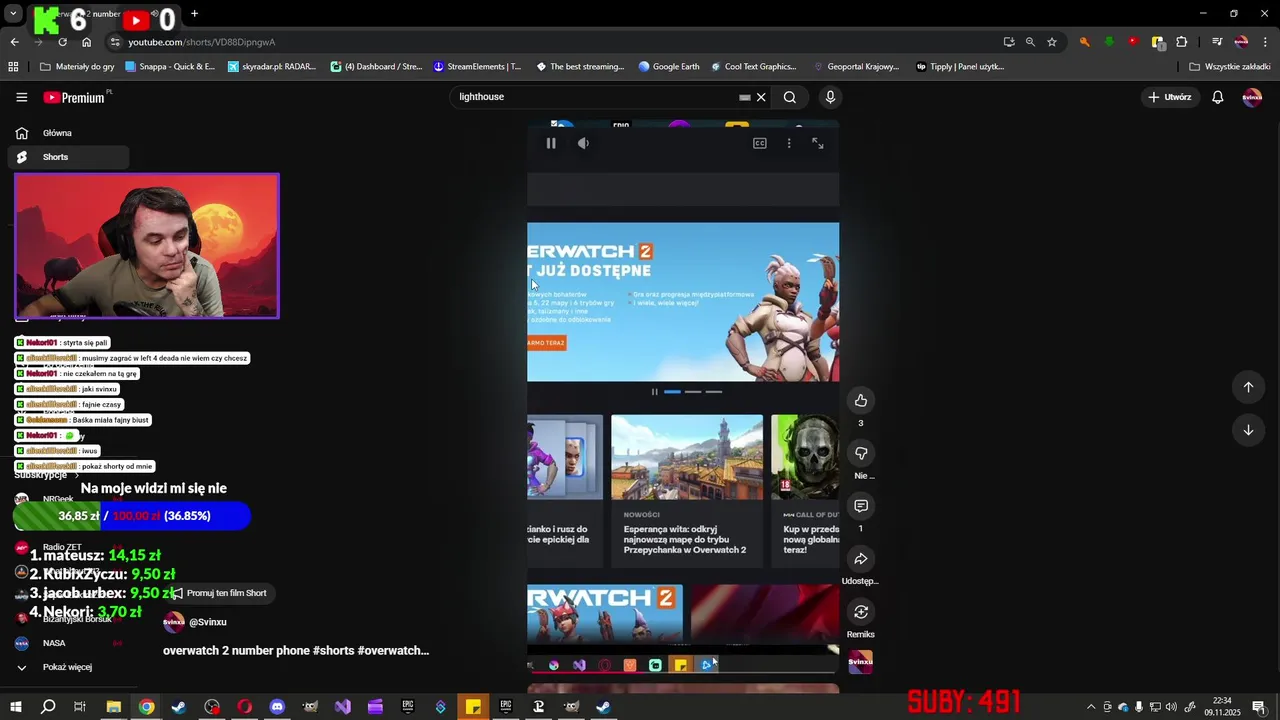Open the Short's more options menu
Viewport: 1280px width, 720px height.
click(x=789, y=143)
